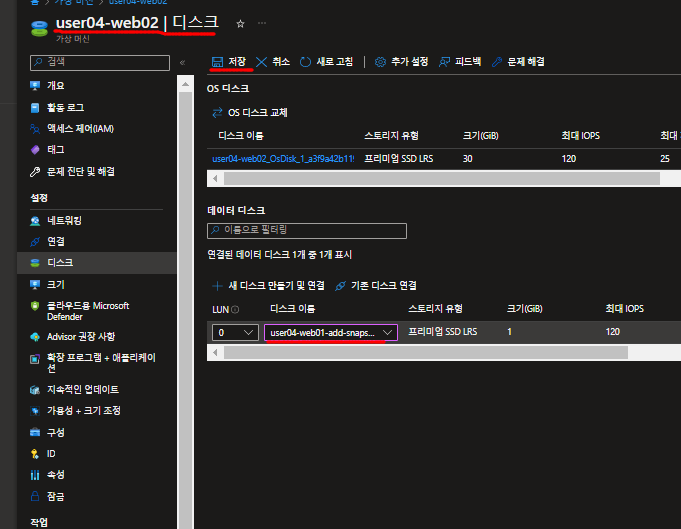Click the sidebar search (검색) field
681x529 pixels.
pyautogui.click(x=100, y=63)
